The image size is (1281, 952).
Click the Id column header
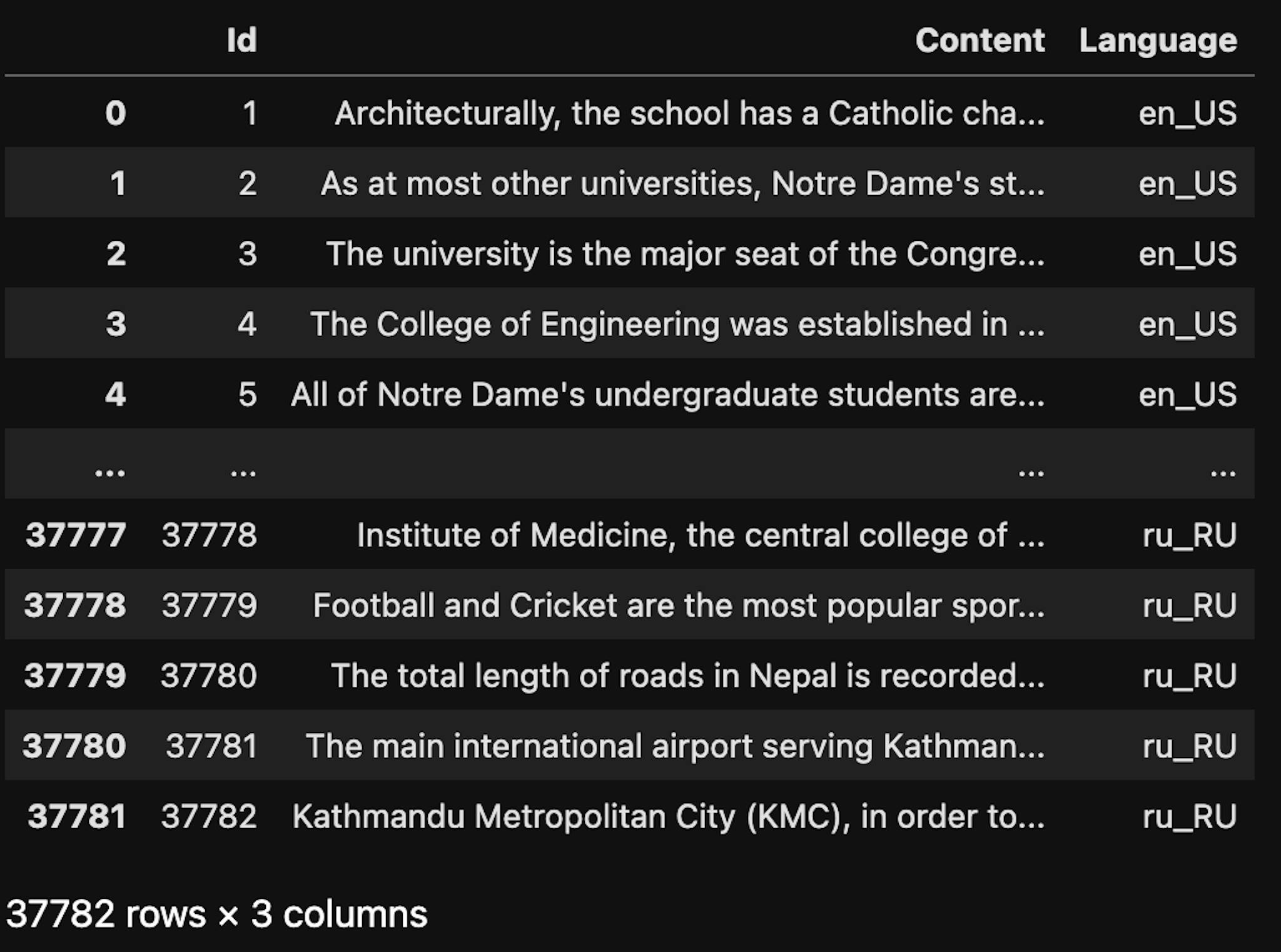pyautogui.click(x=241, y=41)
